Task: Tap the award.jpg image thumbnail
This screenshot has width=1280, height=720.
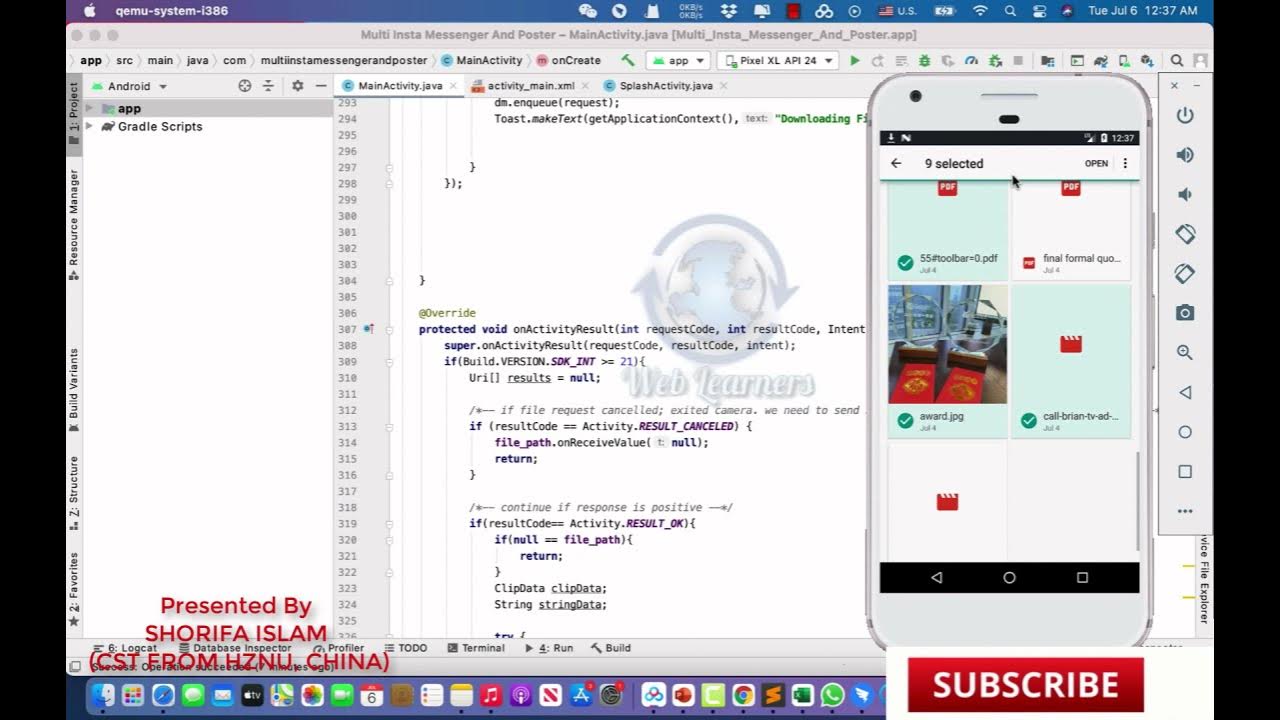Action: (x=948, y=344)
